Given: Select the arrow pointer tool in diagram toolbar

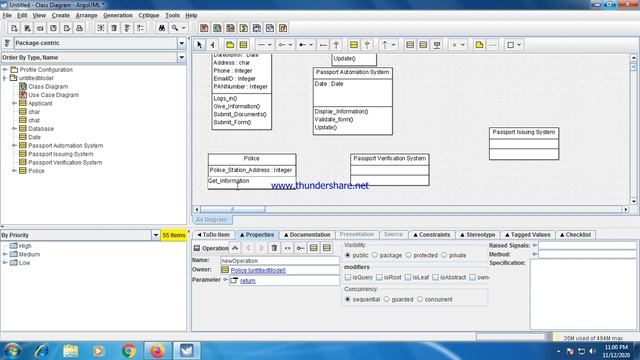Looking at the screenshot, I should 200,45.
